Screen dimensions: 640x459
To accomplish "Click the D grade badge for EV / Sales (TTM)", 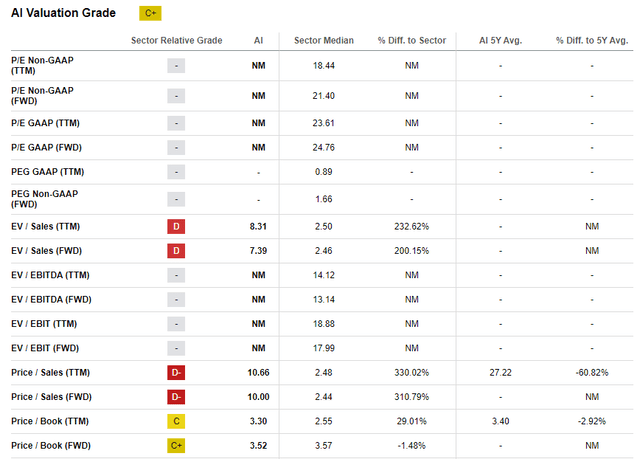I will tap(176, 226).
